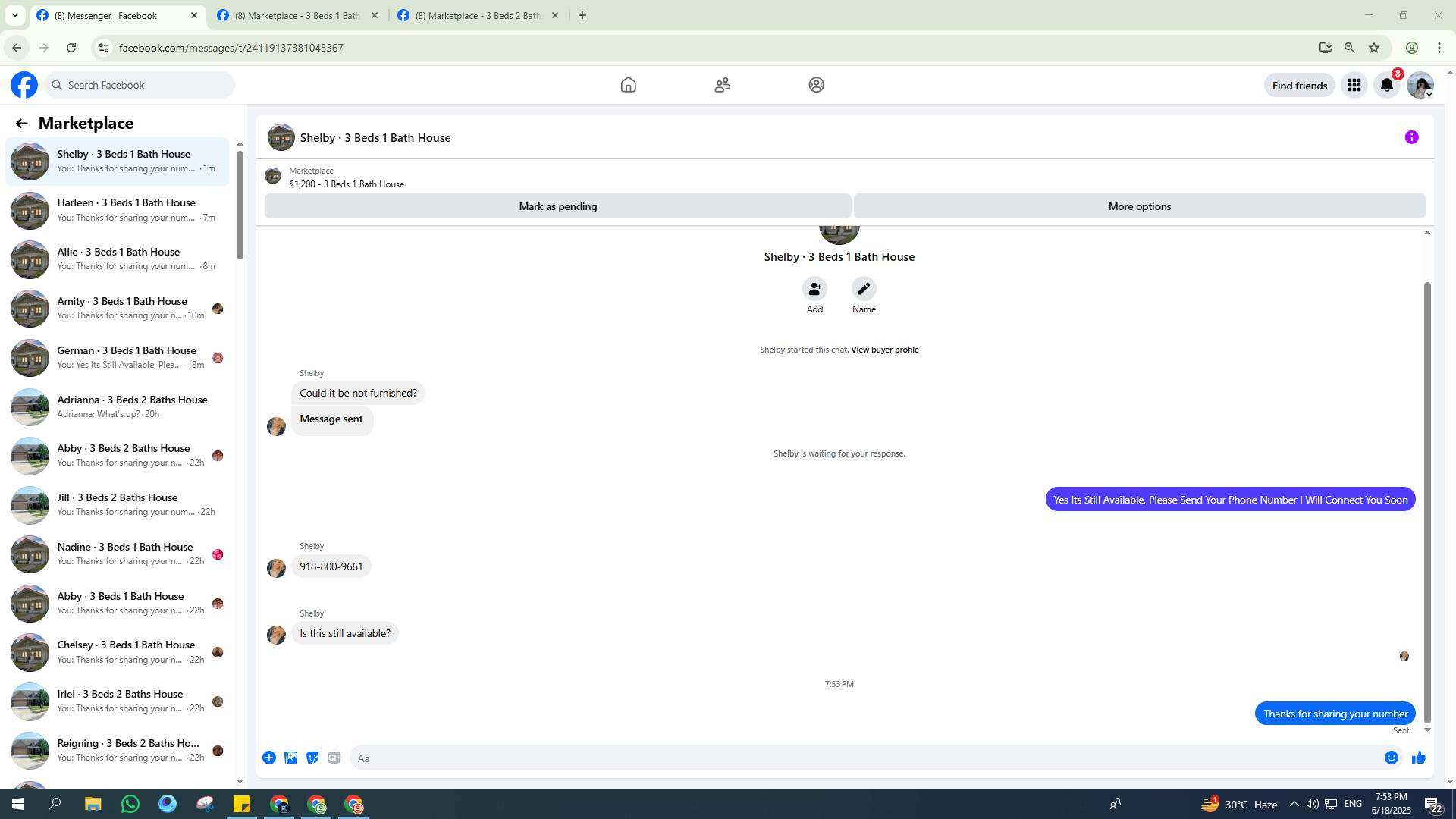The height and width of the screenshot is (819, 1456).
Task: Open More options for the listing
Action: coord(1139,206)
